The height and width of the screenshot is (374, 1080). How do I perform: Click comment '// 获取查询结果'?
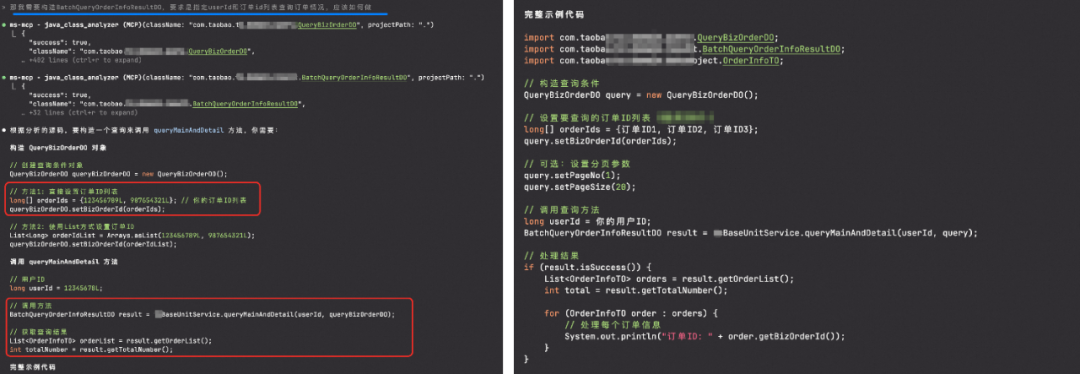(x=38, y=332)
